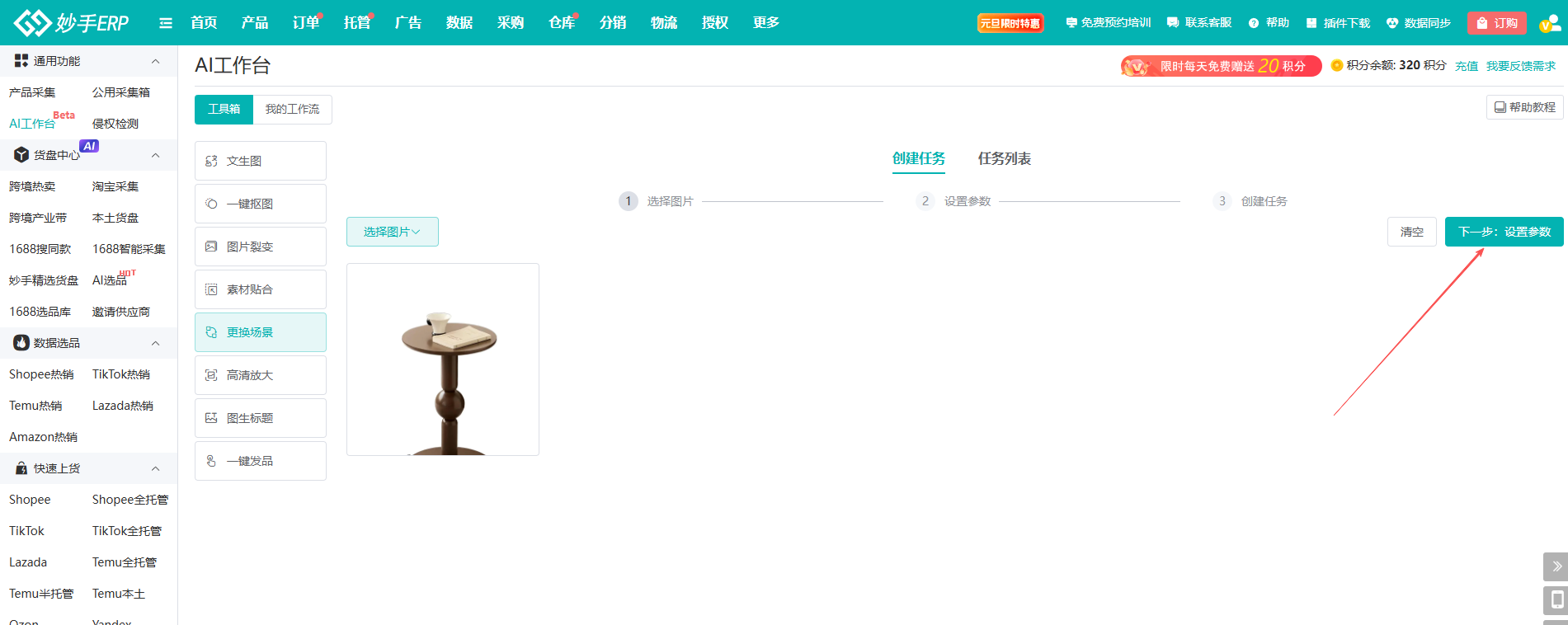Click the 妙手ERP logo

(72, 22)
